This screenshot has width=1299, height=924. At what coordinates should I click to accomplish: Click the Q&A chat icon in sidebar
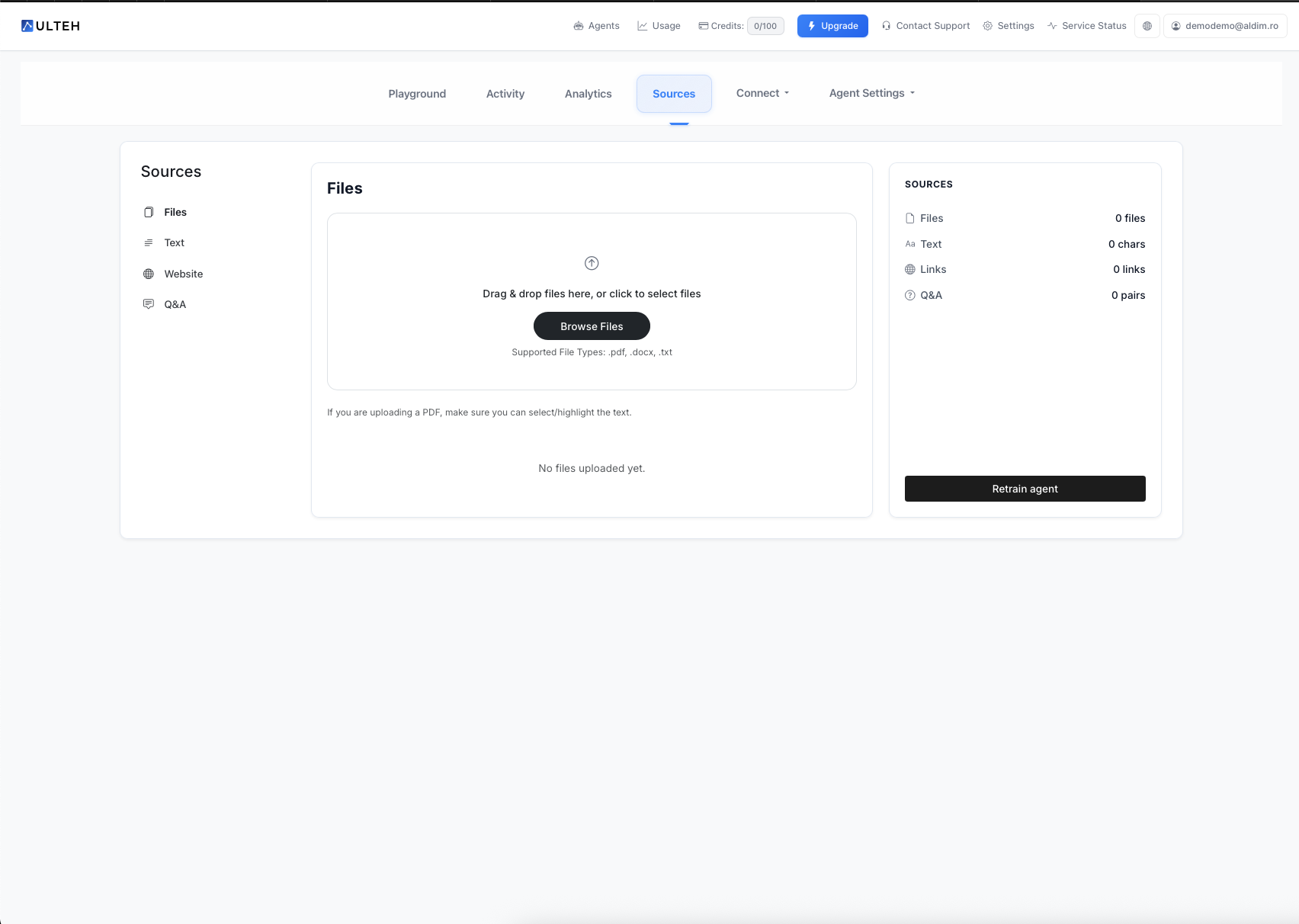click(x=149, y=304)
